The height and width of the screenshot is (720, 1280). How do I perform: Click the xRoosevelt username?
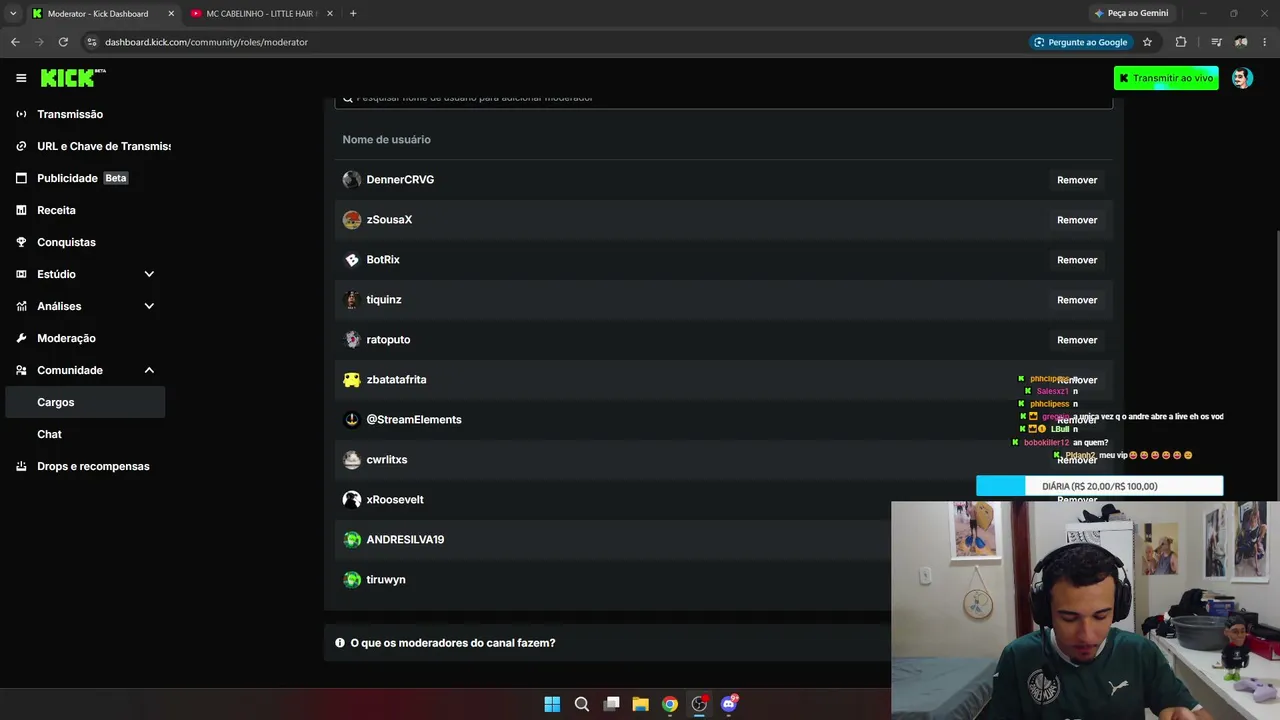pyautogui.click(x=395, y=500)
